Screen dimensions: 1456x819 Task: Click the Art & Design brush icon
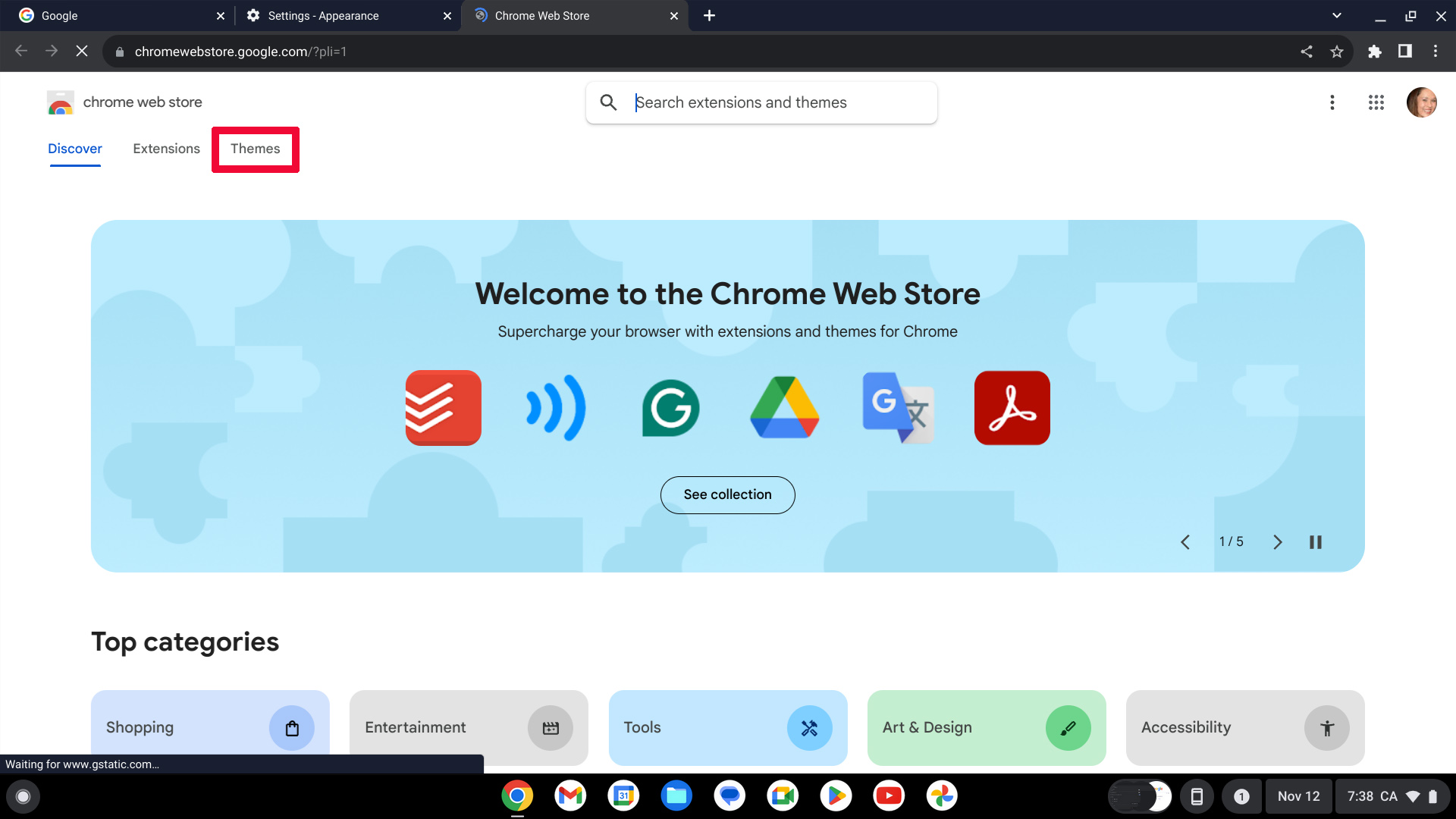1068,728
